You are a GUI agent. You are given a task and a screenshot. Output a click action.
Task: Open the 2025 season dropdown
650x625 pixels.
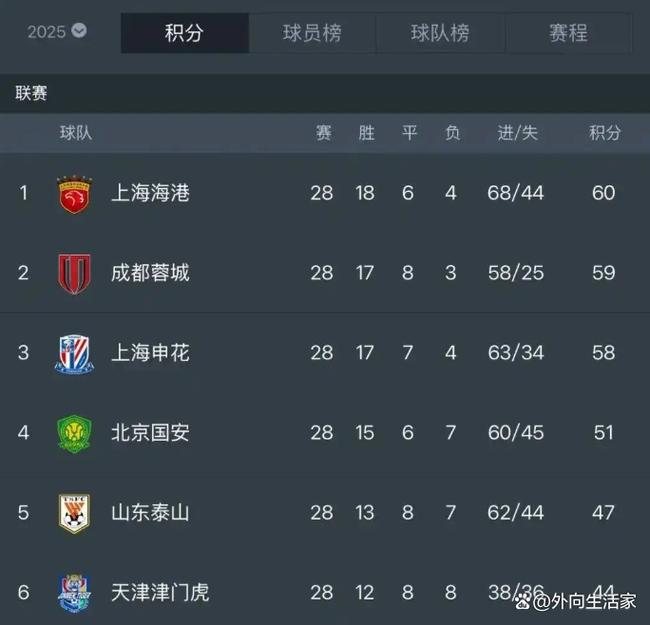click(x=57, y=32)
